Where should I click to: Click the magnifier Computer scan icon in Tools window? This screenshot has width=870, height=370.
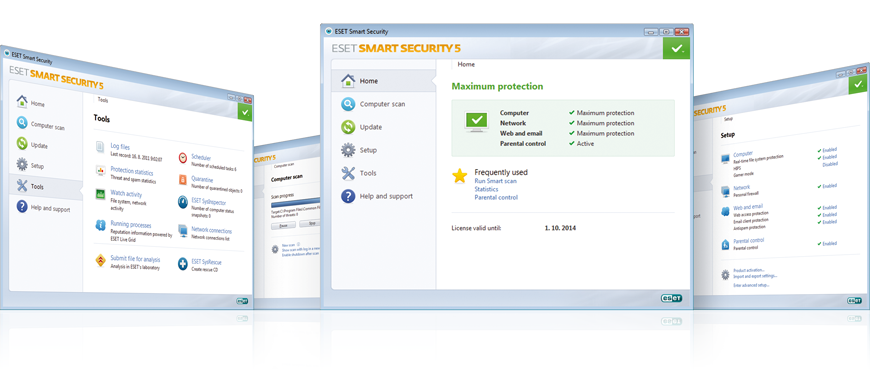(22, 122)
